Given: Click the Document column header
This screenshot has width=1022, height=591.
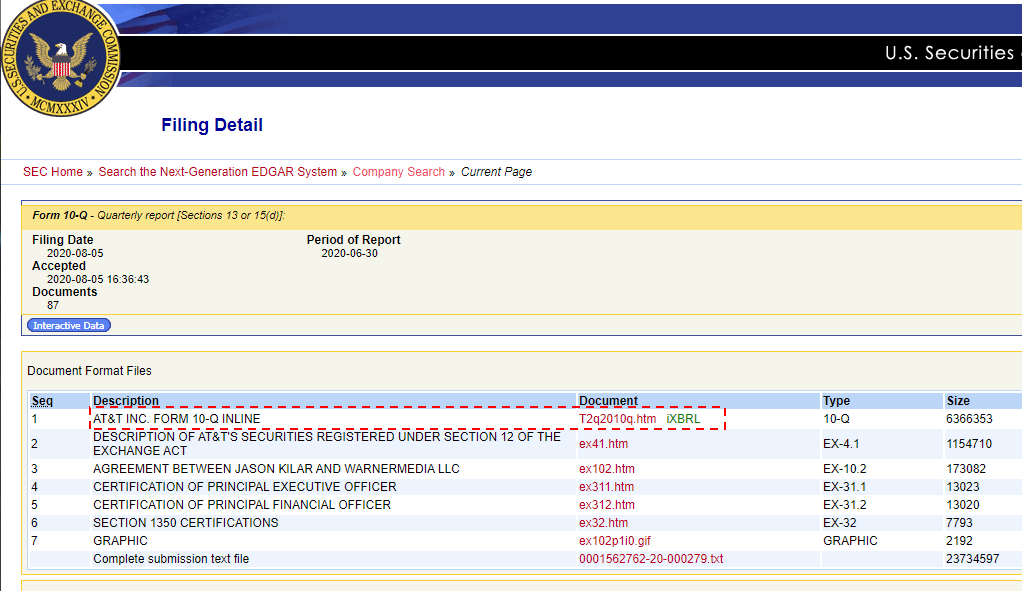Looking at the screenshot, I should point(608,401).
